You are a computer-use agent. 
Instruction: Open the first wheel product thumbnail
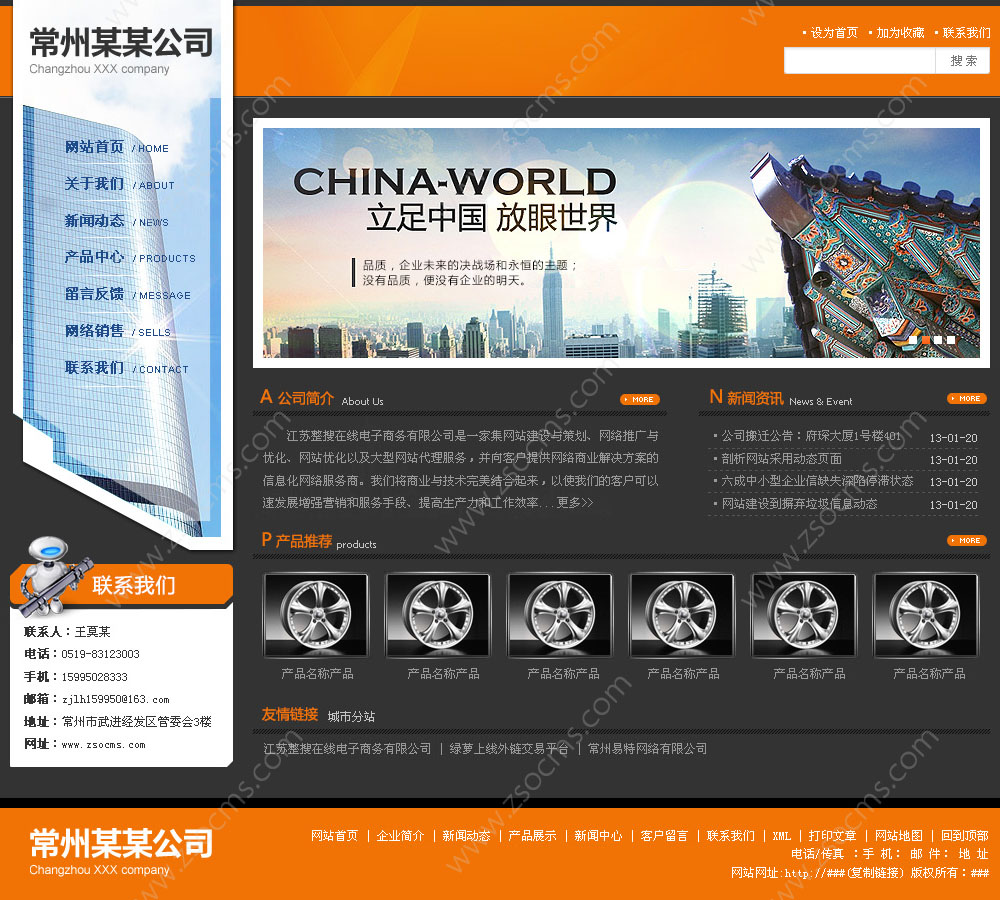pos(316,614)
